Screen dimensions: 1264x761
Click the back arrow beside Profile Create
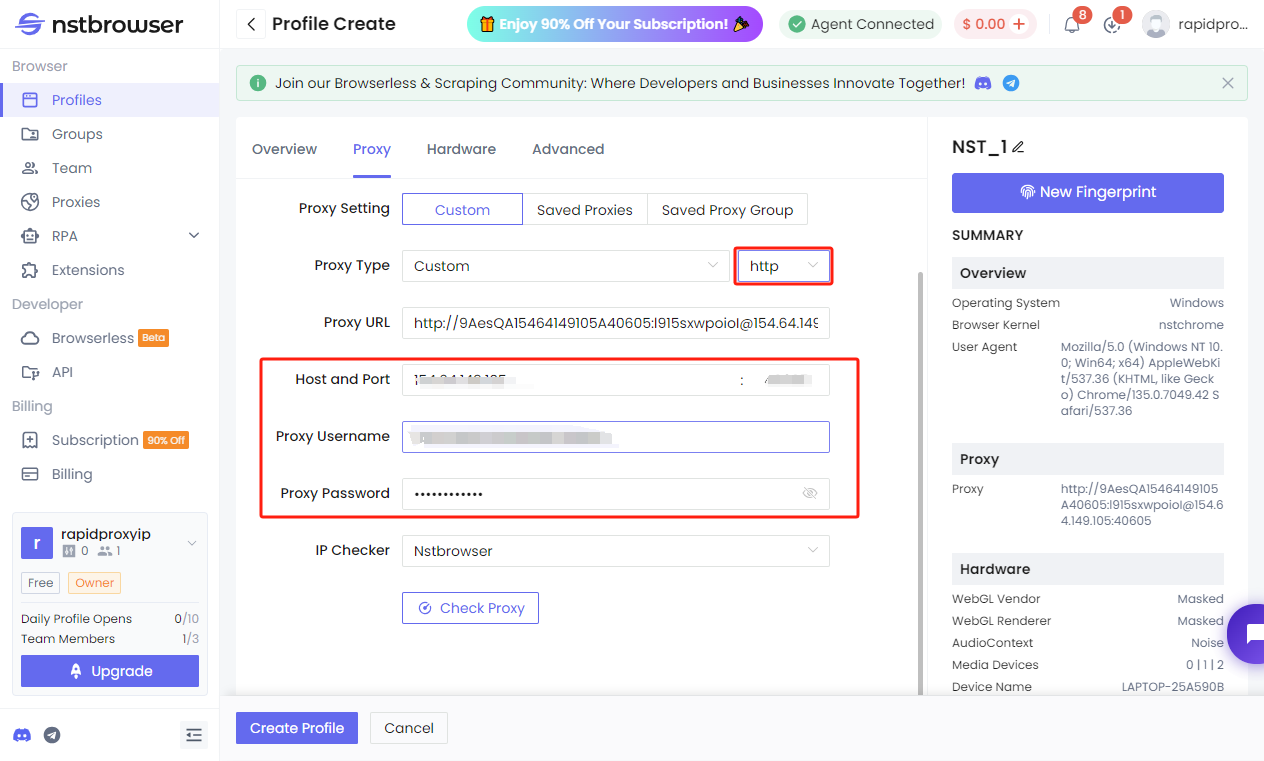click(251, 24)
